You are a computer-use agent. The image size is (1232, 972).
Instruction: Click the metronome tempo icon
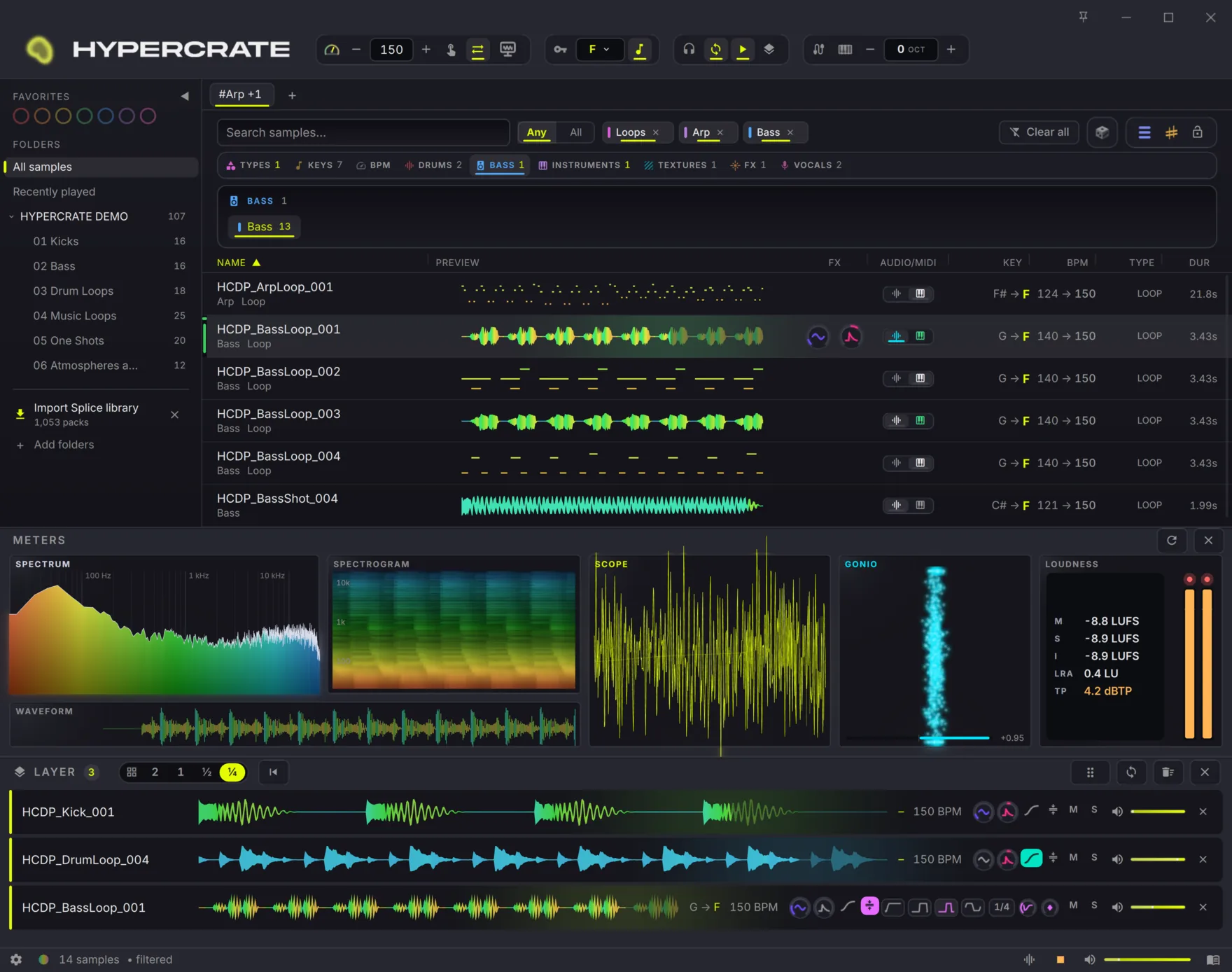[x=332, y=50]
